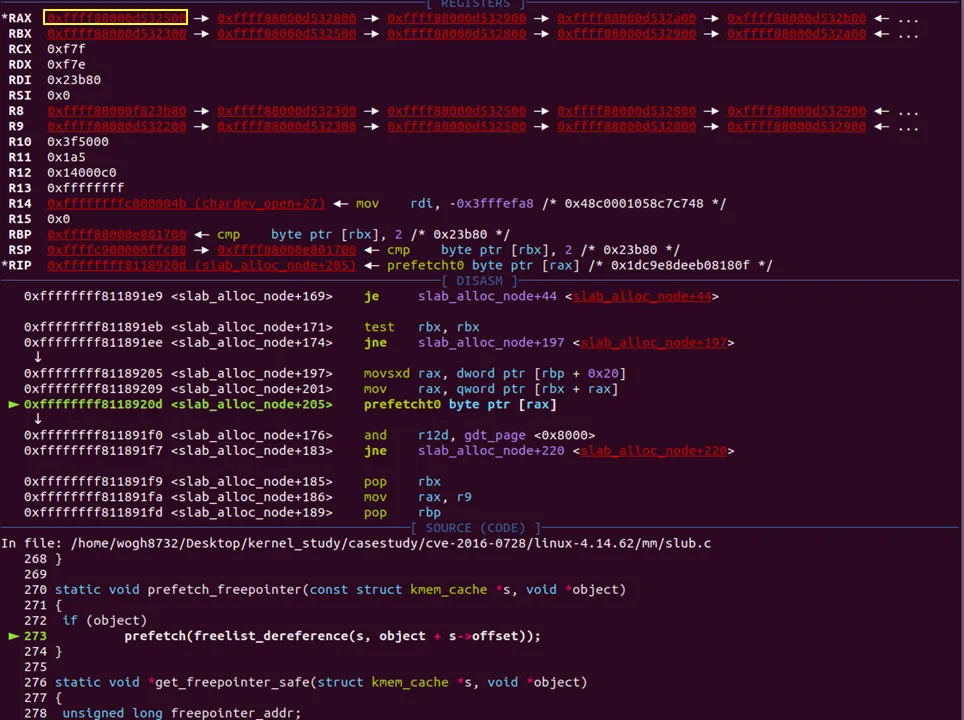Click the chardev_open+27 address in R14 row
Image resolution: width=964 pixels, height=720 pixels.
click(x=186, y=203)
